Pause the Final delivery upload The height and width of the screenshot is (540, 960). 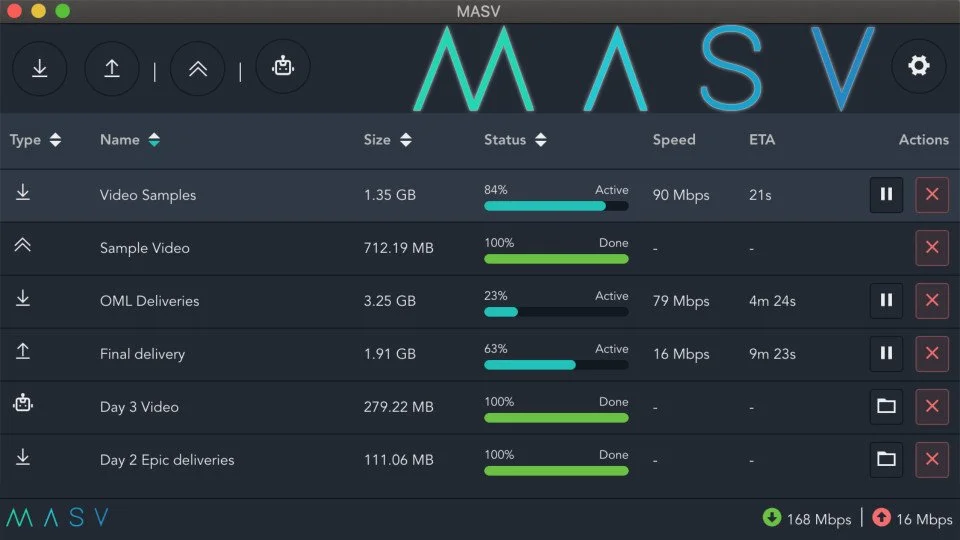tap(886, 353)
